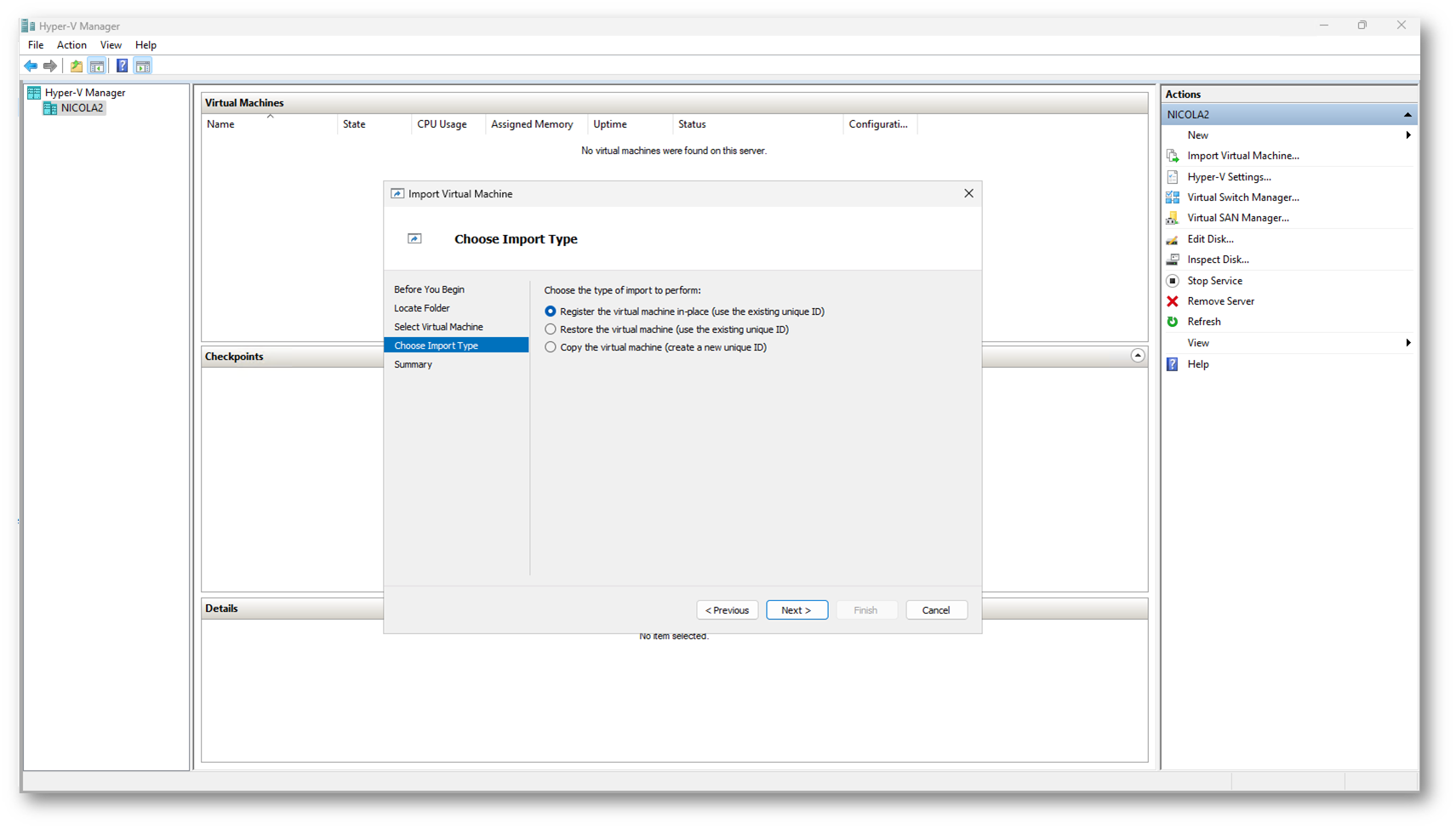
Task: Open Hyper-V Settings via its Actions icon
Action: 1173,177
